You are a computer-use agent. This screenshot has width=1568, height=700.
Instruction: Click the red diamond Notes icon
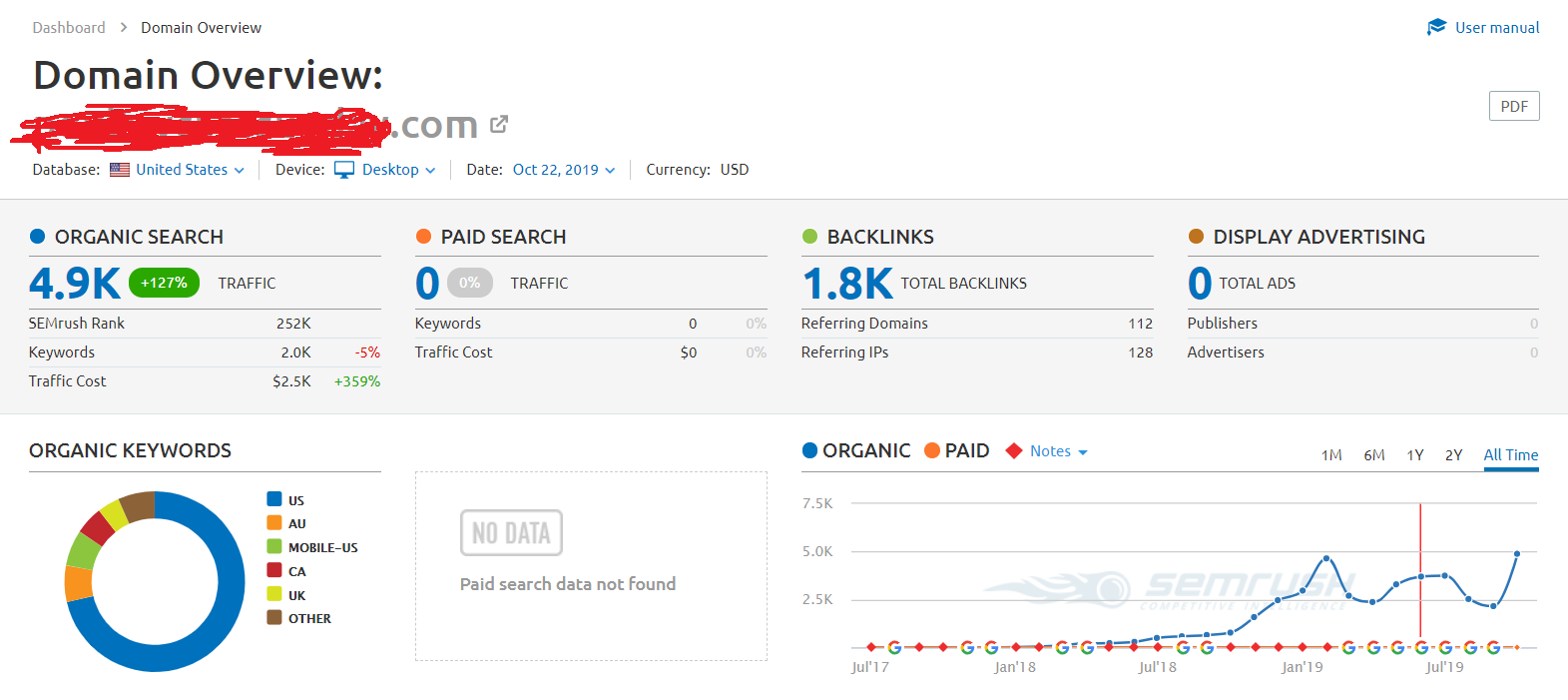tap(1014, 451)
